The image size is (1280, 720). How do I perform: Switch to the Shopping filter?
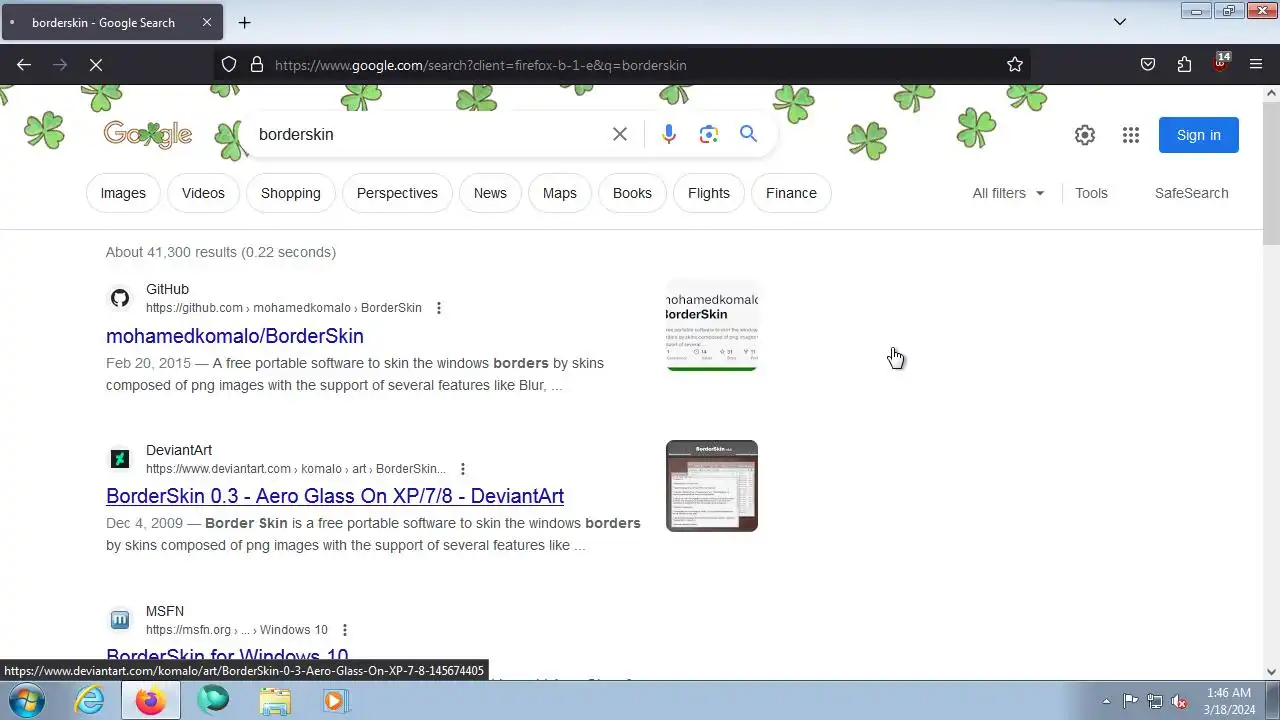(291, 193)
